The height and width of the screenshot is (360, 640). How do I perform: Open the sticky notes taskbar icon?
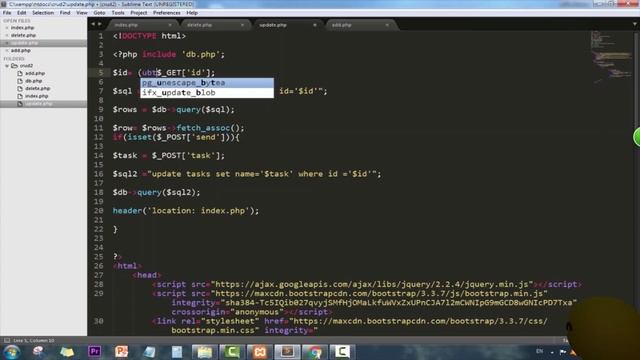point(67,351)
